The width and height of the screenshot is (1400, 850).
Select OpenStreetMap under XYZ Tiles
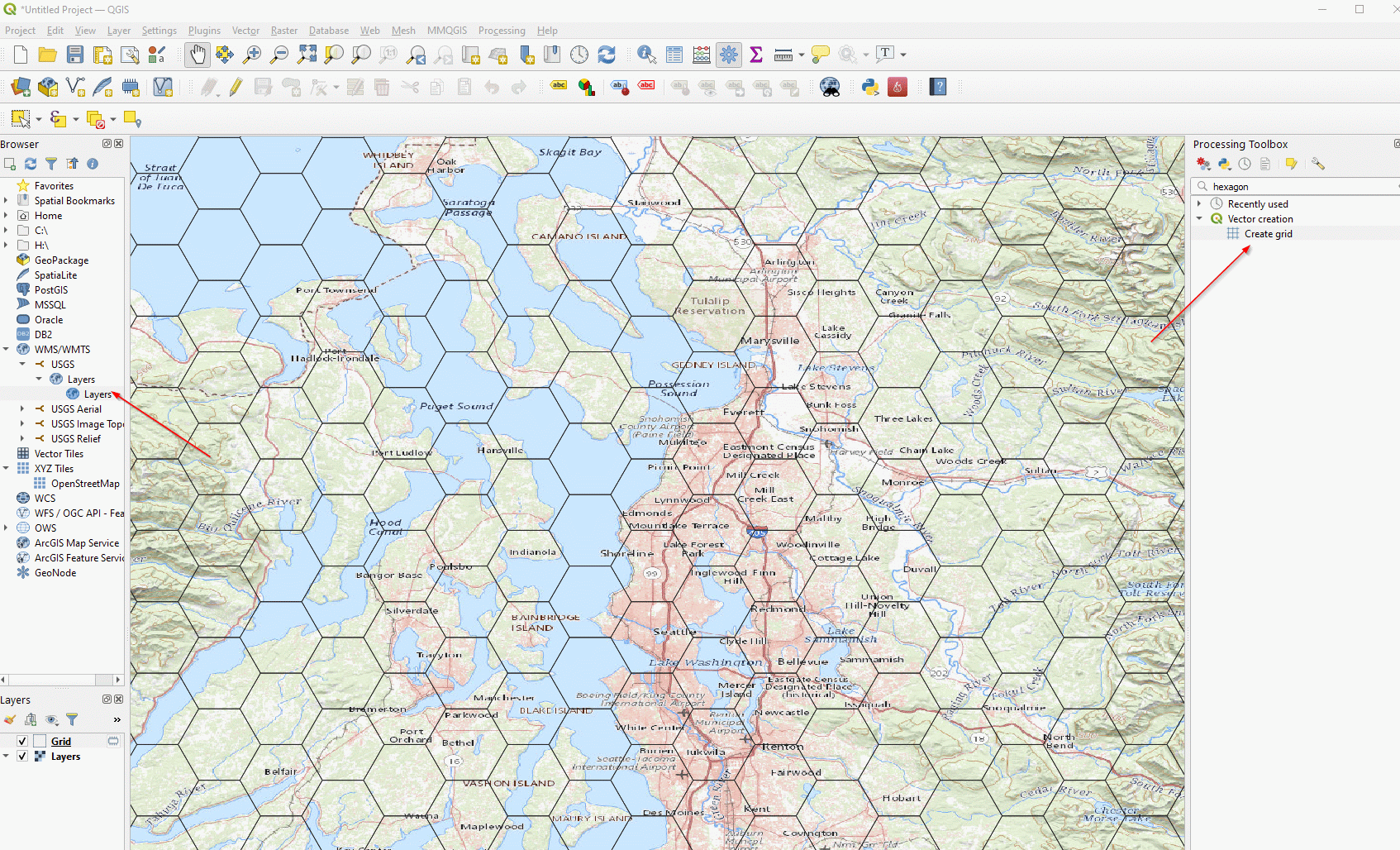click(x=85, y=484)
